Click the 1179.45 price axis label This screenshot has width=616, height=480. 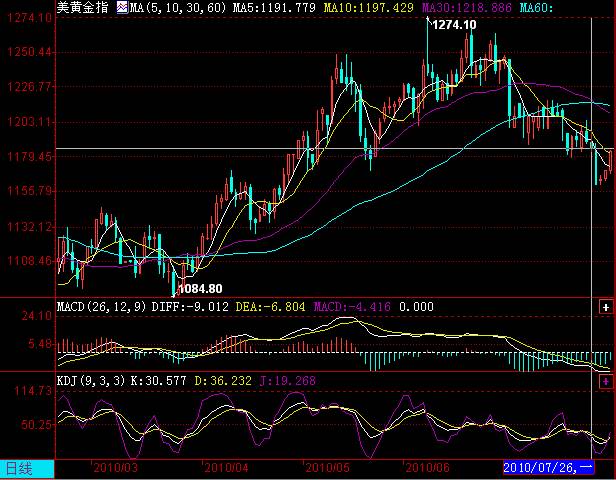coord(30,157)
